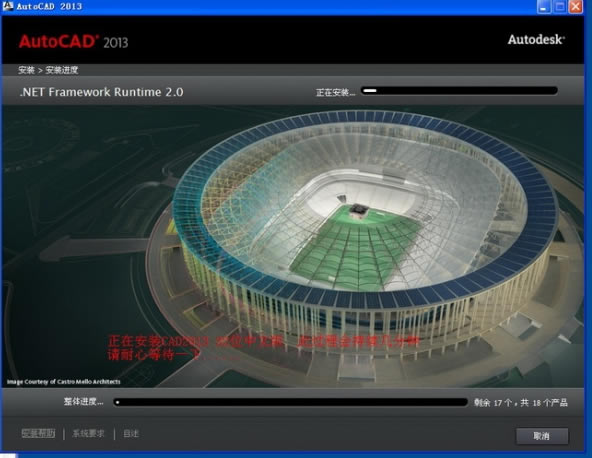Close the AutoCAD 2013 installer window

pyautogui.click(x=575, y=6)
